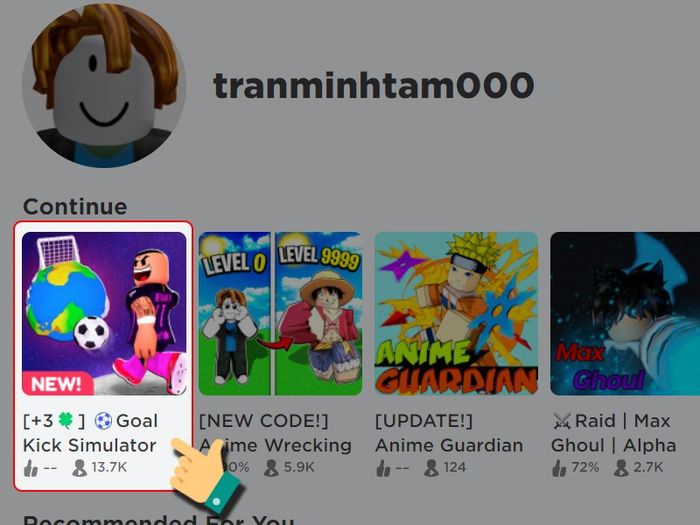Click the Goal Kick Simulator title
This screenshot has height=525, width=700.
(x=90, y=433)
